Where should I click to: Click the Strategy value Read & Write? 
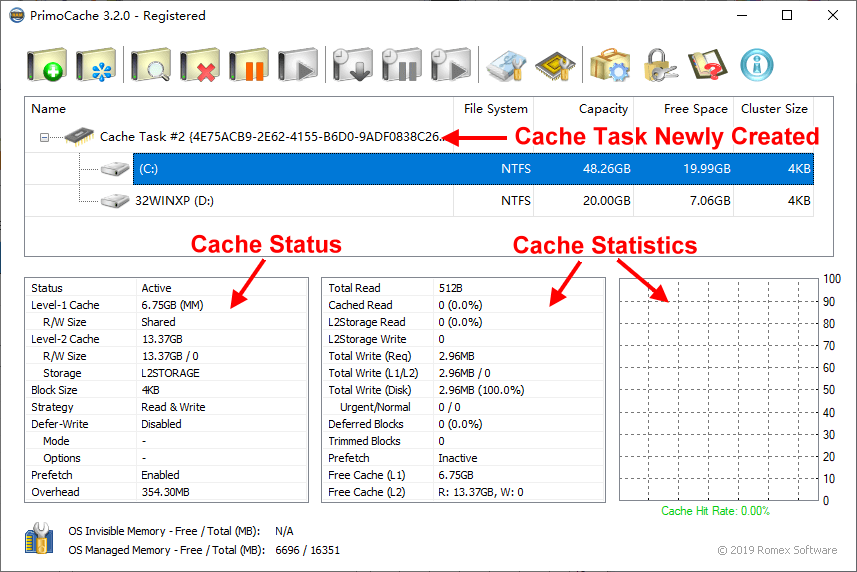coord(173,407)
